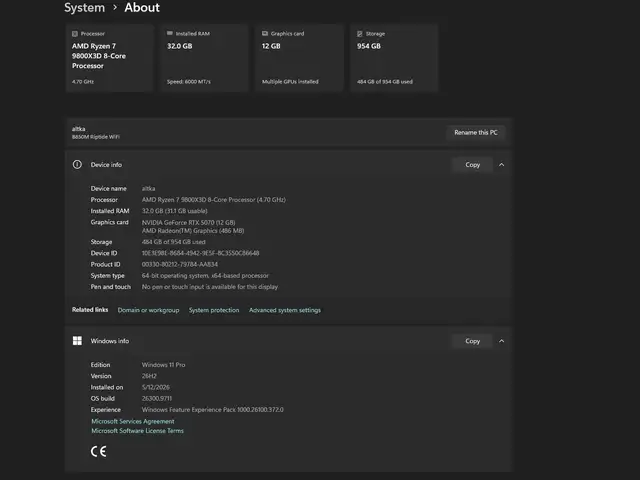Click the Installed on date 5/12/2026
Viewport: 640px width, 480px height.
click(x=156, y=387)
